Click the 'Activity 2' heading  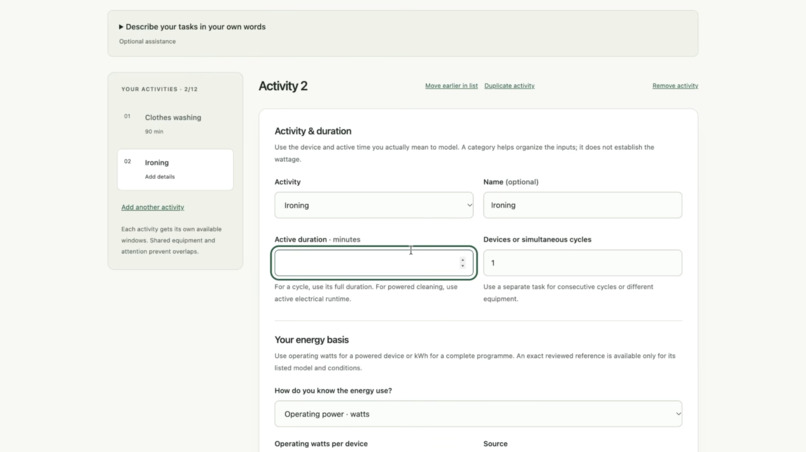[283, 86]
